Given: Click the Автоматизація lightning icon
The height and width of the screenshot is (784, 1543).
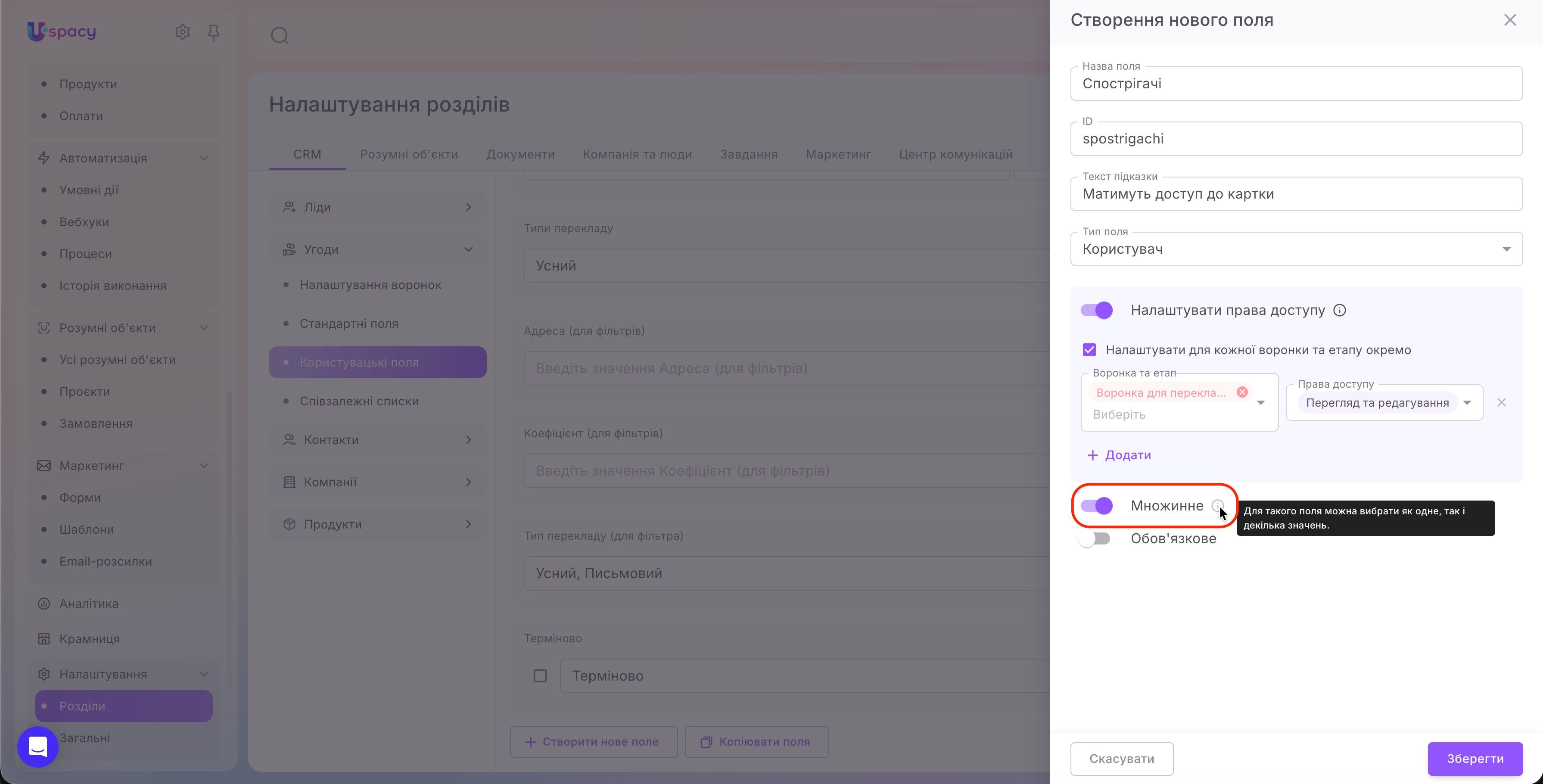Looking at the screenshot, I should 44,158.
